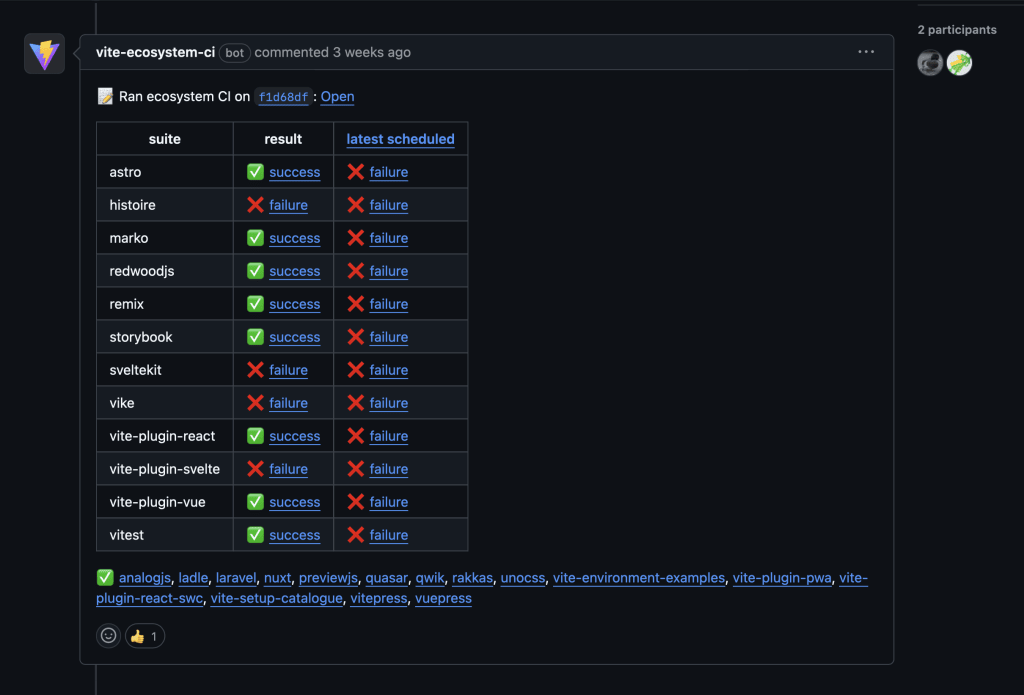Click the 'latest scheduled' column header link

click(400, 138)
